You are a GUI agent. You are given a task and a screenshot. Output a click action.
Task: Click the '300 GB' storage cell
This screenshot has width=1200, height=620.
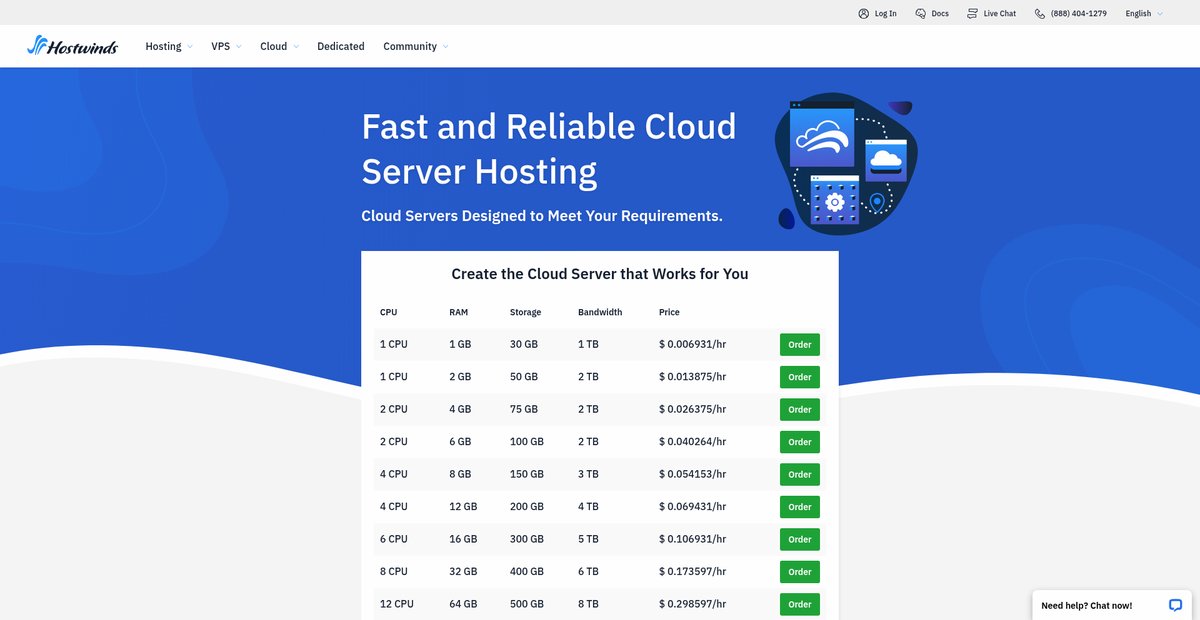coord(526,539)
